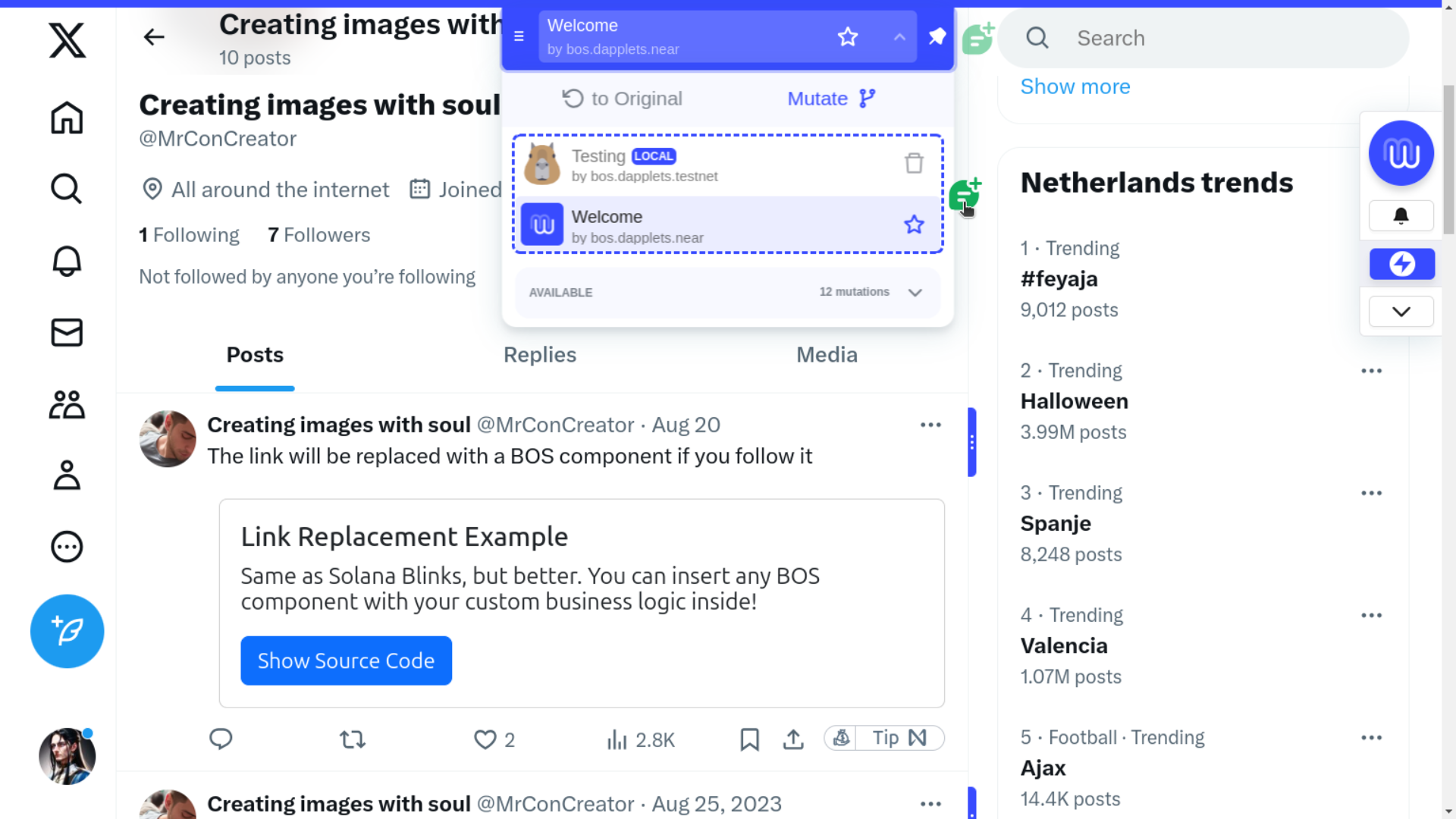Collapse the Mutable Web widget with the down chevron

[1401, 311]
